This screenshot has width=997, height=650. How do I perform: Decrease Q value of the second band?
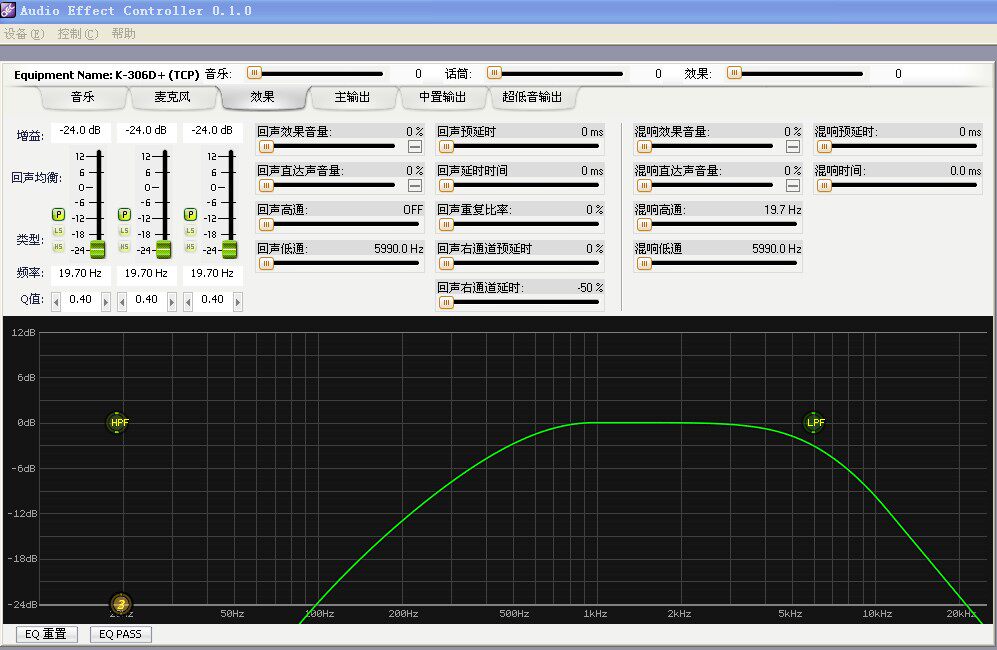point(122,300)
